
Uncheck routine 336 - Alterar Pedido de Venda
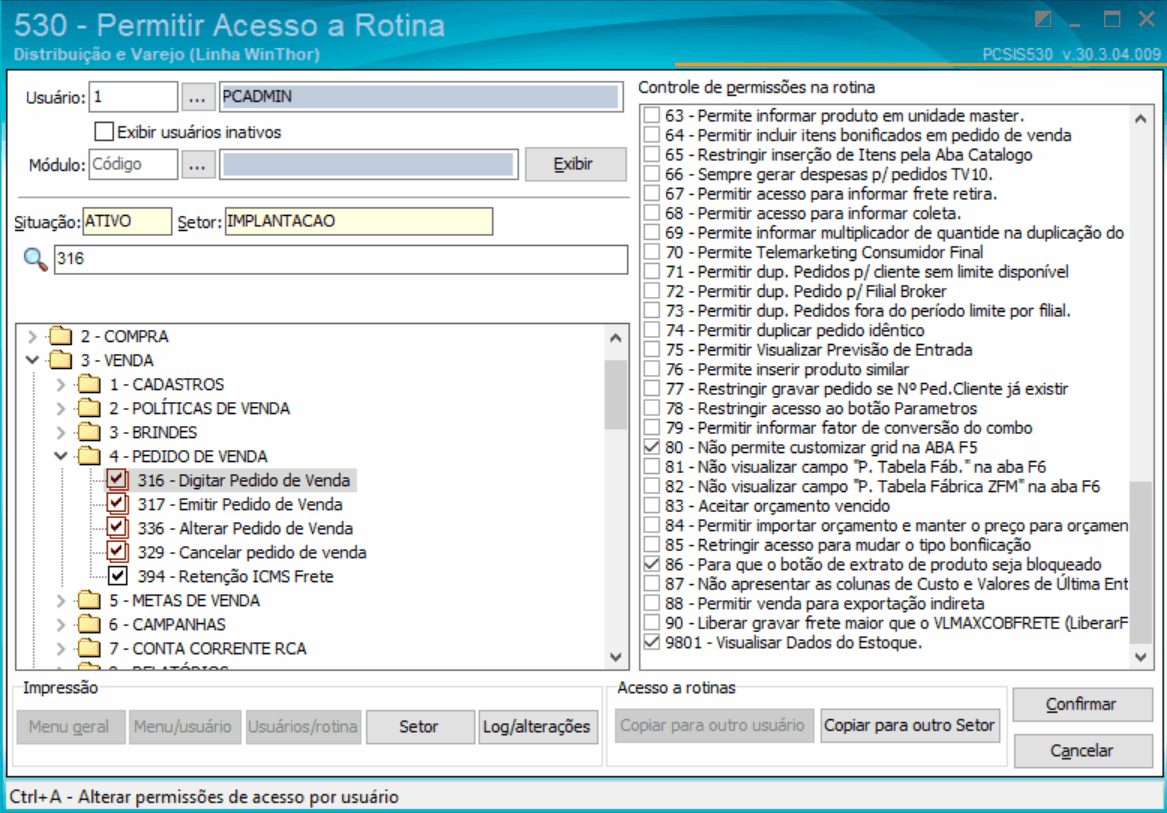click(x=117, y=528)
